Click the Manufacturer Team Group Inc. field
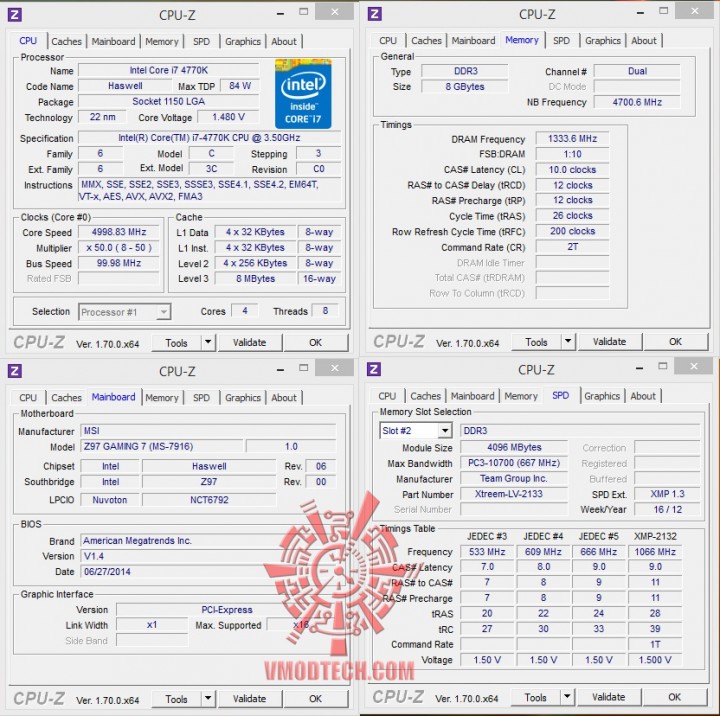 click(x=514, y=479)
